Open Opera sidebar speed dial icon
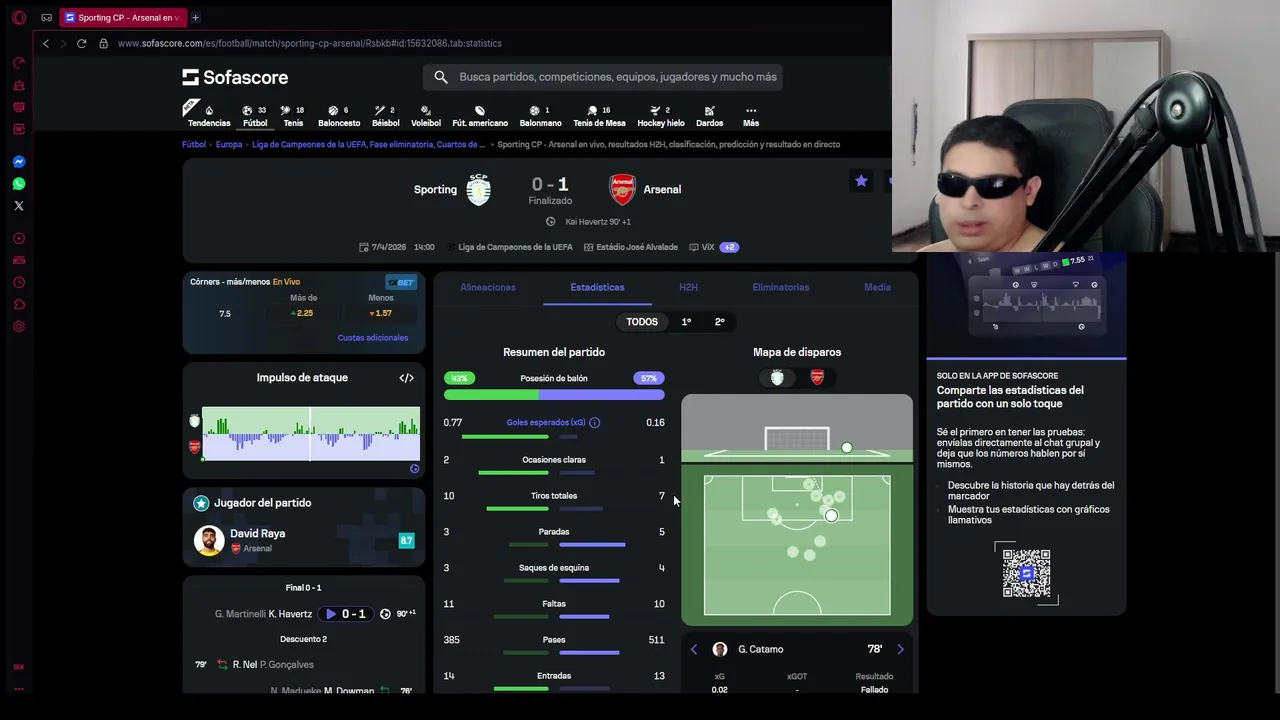Viewport: 1280px width, 720px height. coord(18,63)
